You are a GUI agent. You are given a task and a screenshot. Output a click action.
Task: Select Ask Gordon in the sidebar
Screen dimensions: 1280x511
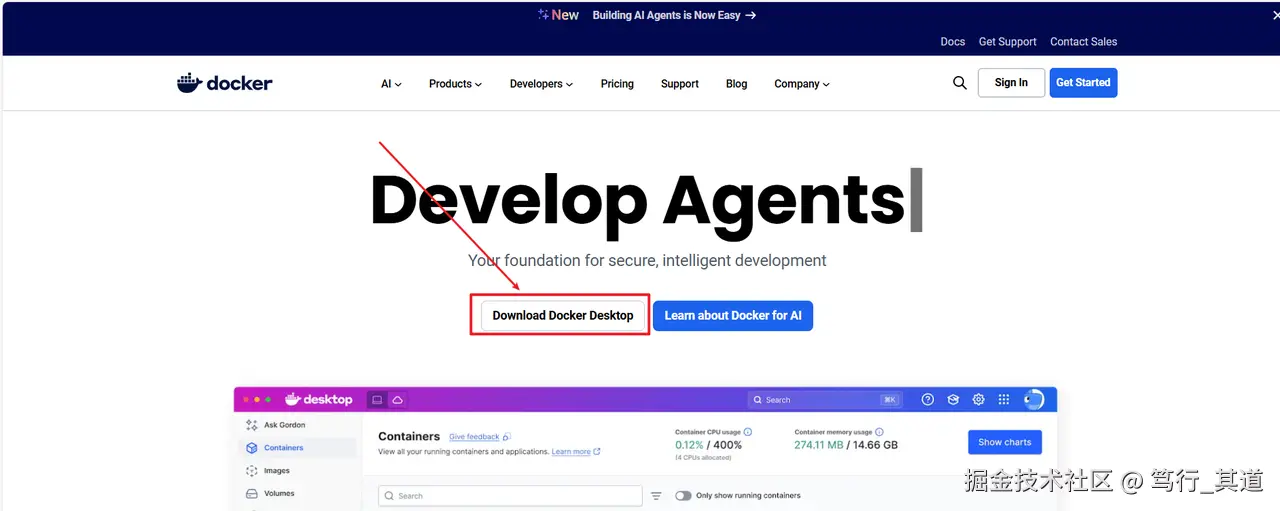coord(285,425)
